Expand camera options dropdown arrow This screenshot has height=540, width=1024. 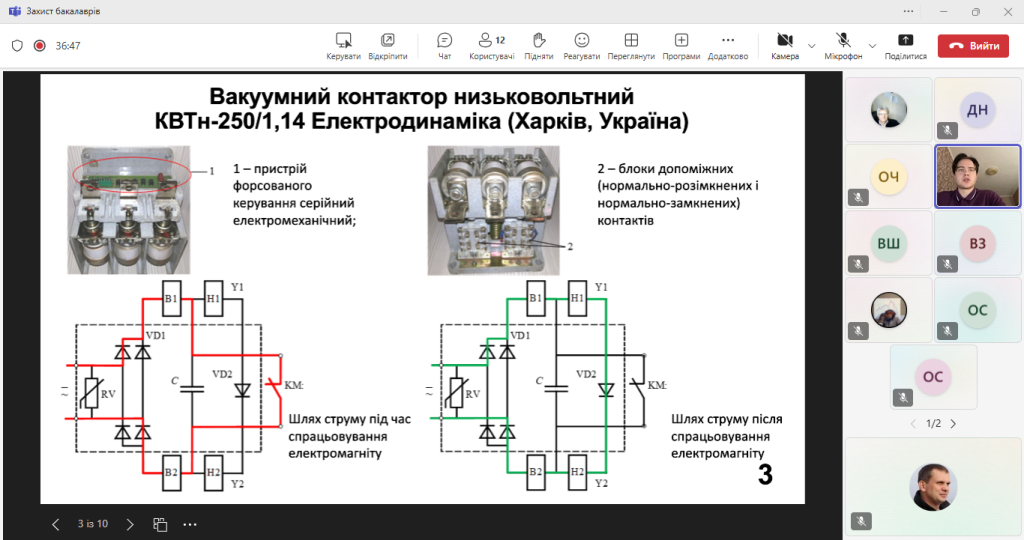click(812, 46)
